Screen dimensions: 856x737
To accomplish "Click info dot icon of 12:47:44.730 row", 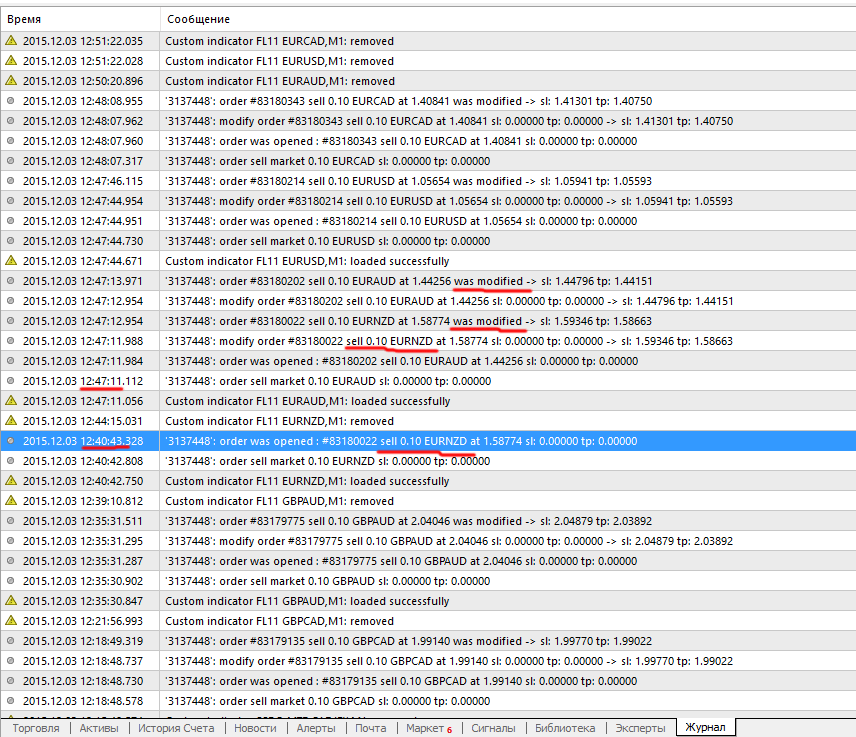I will pos(10,241).
